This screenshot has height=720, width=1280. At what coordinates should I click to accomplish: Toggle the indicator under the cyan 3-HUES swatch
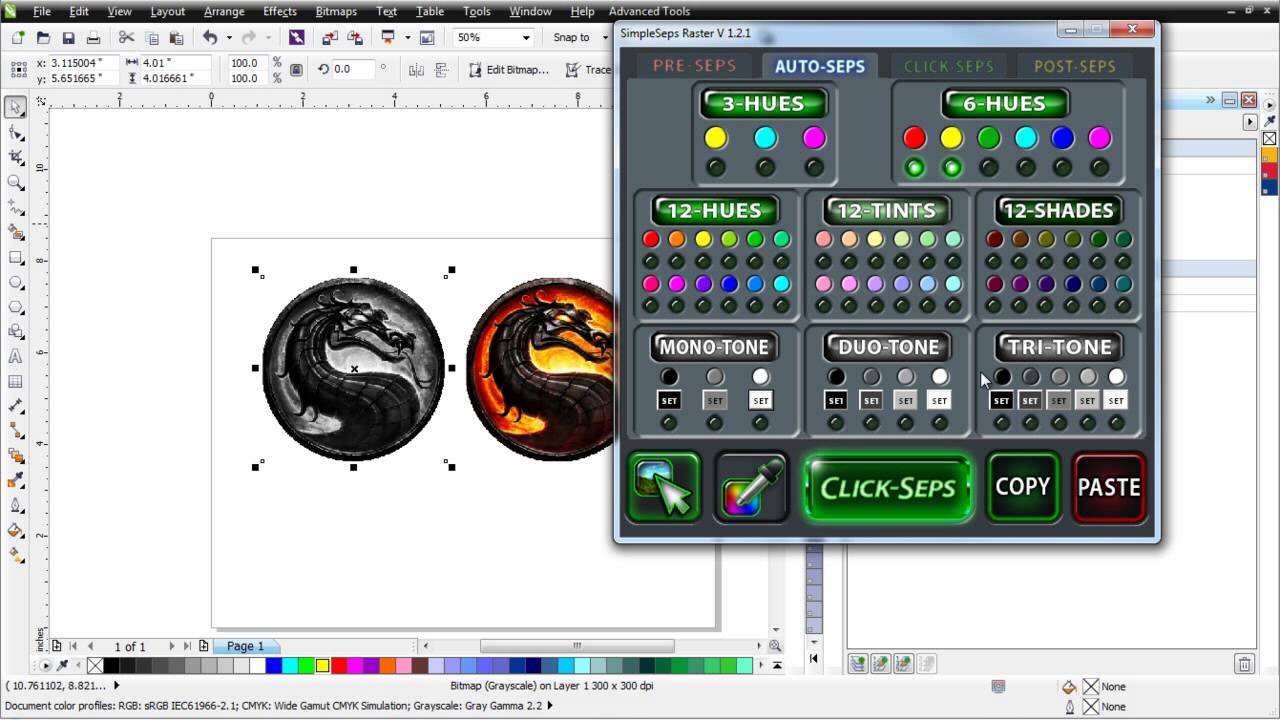point(765,167)
